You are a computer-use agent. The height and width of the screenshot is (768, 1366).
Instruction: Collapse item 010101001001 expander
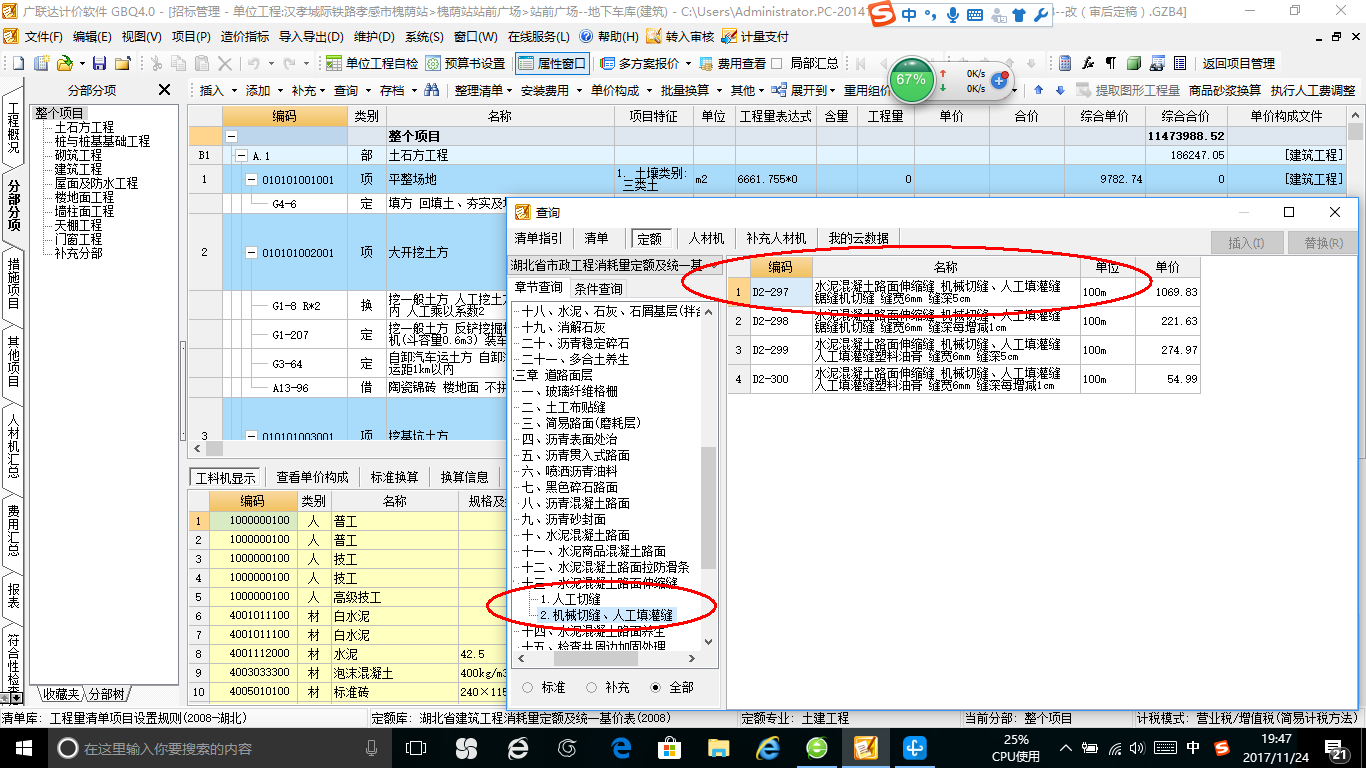(x=251, y=180)
